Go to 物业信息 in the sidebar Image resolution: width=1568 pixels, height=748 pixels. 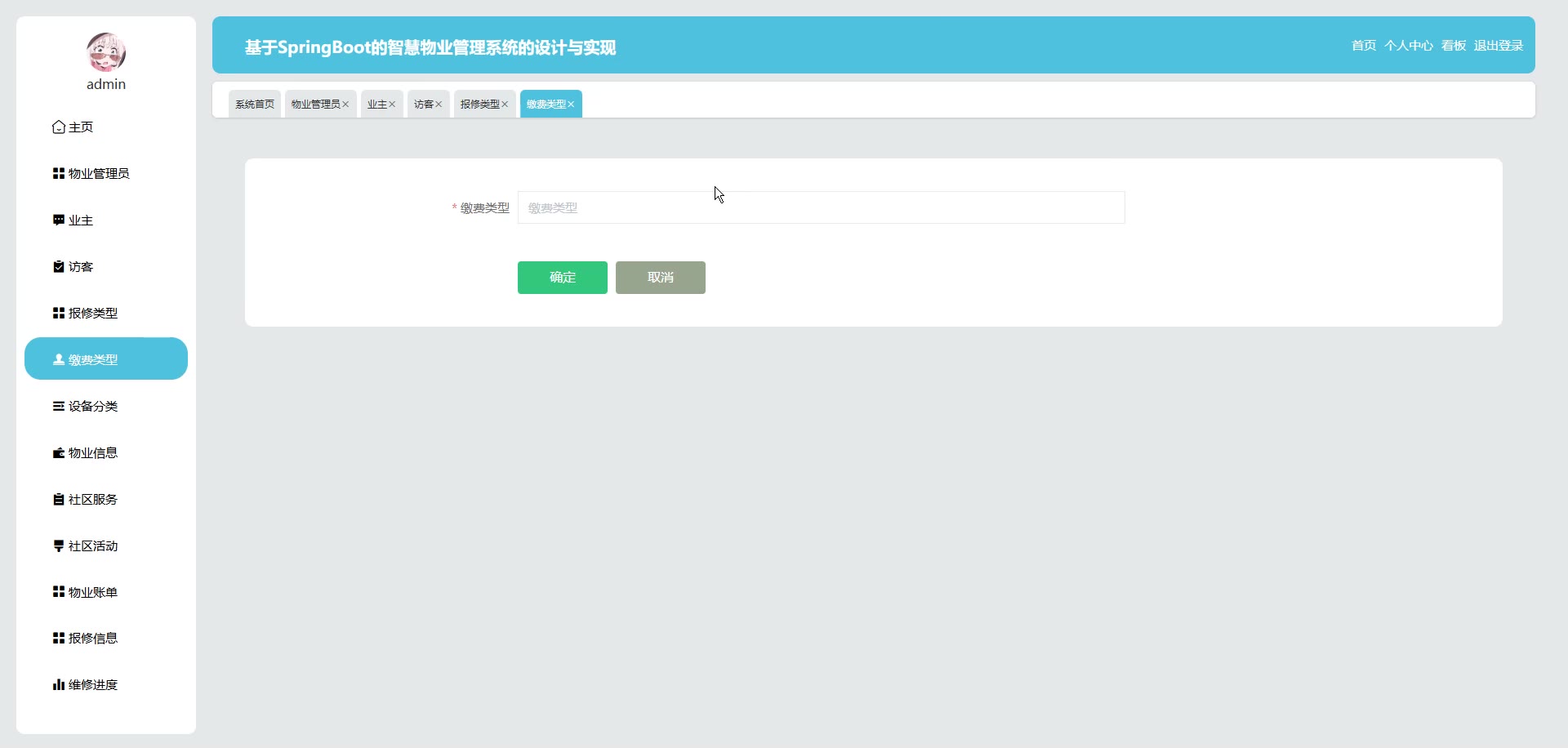(x=106, y=453)
